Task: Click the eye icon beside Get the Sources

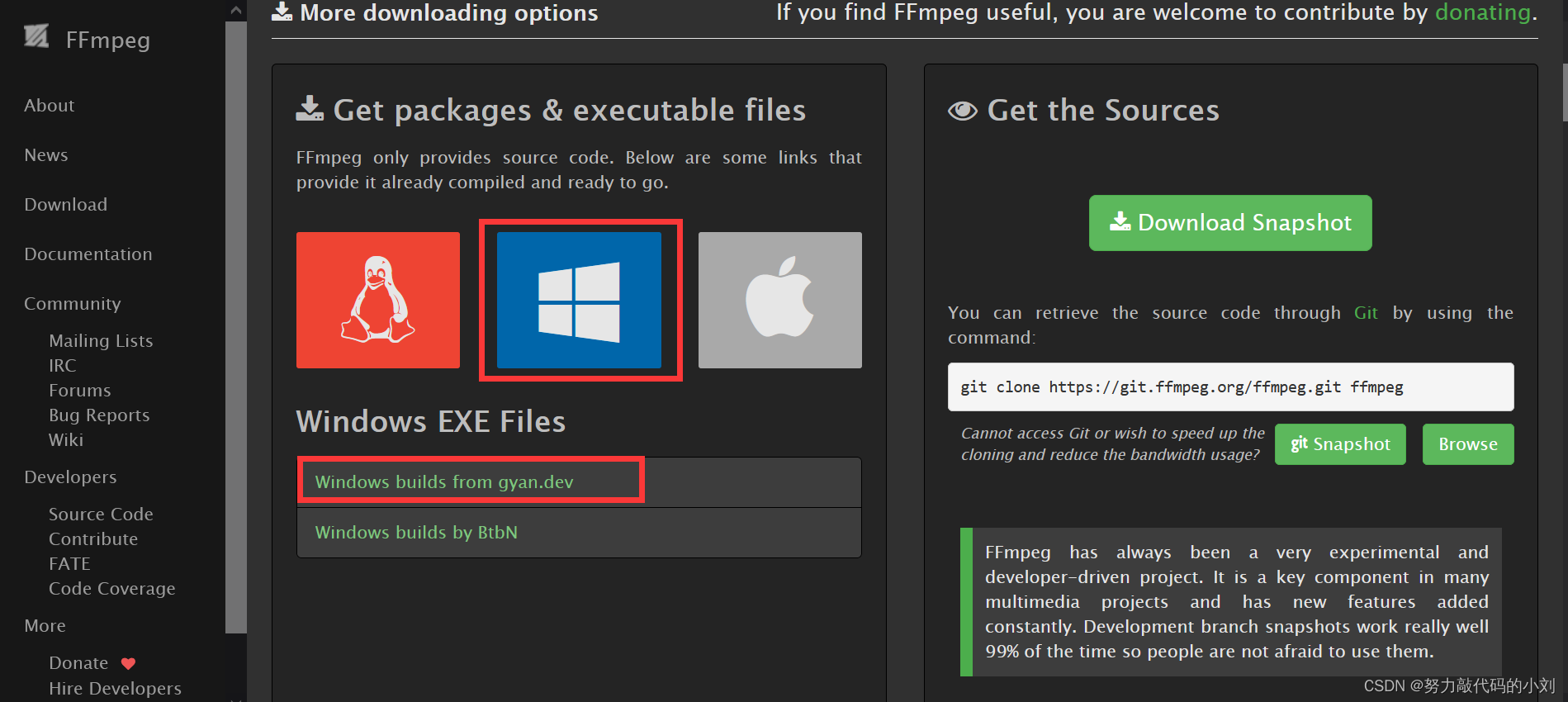Action: click(x=963, y=111)
